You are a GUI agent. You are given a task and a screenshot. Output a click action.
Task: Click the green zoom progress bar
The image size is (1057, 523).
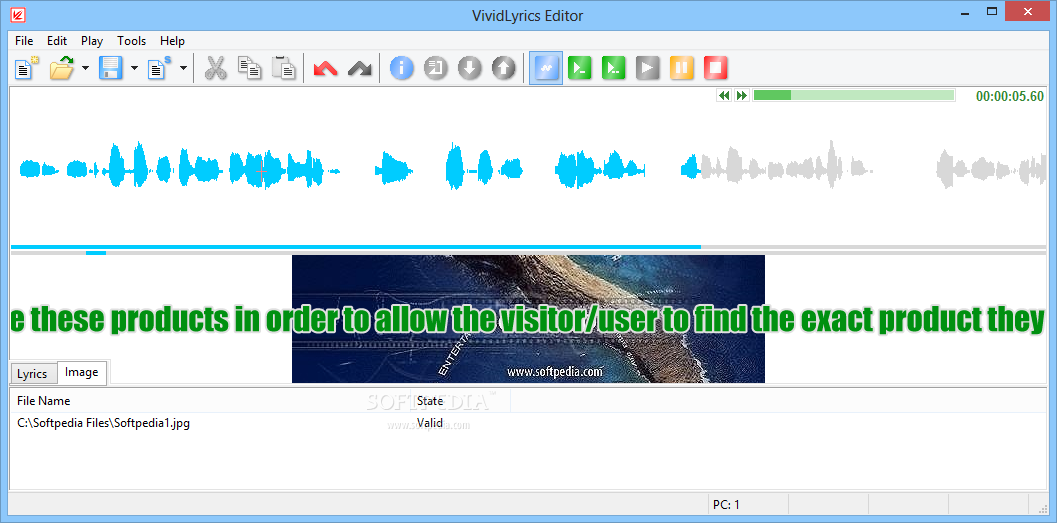click(x=853, y=96)
